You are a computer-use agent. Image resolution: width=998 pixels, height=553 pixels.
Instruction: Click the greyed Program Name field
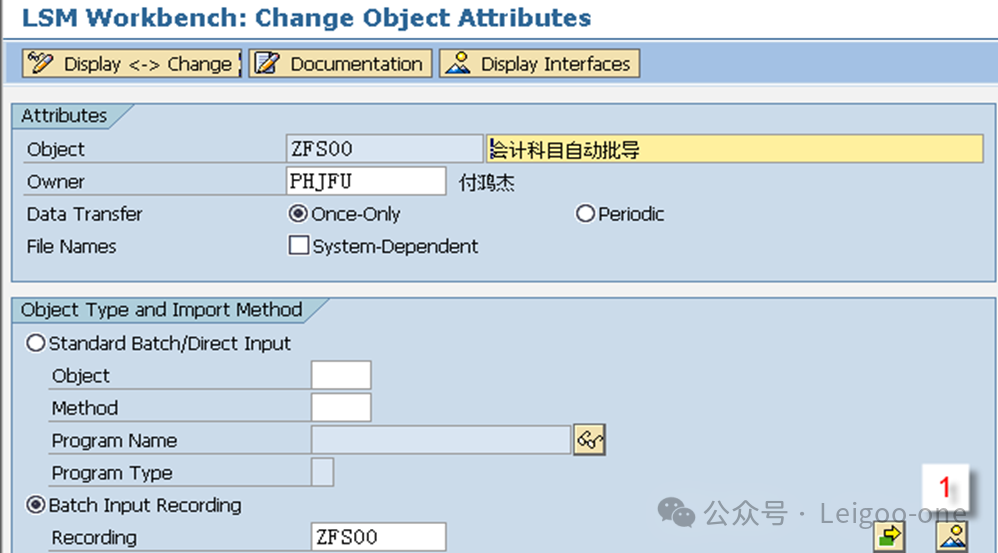441,440
